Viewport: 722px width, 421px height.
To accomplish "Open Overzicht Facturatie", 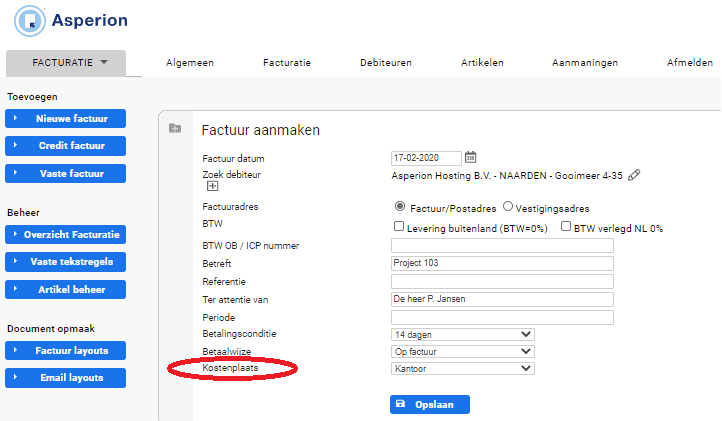I will pyautogui.click(x=65, y=234).
